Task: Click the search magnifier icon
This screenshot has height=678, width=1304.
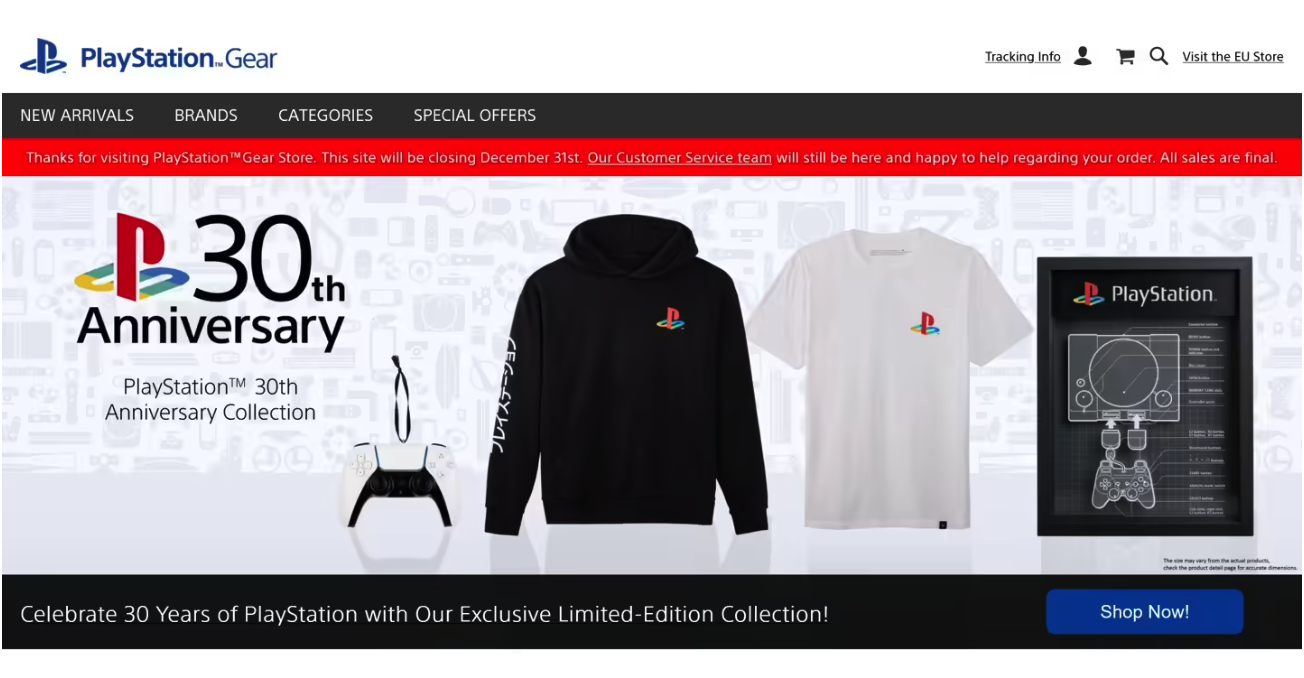Action: coord(1159,56)
